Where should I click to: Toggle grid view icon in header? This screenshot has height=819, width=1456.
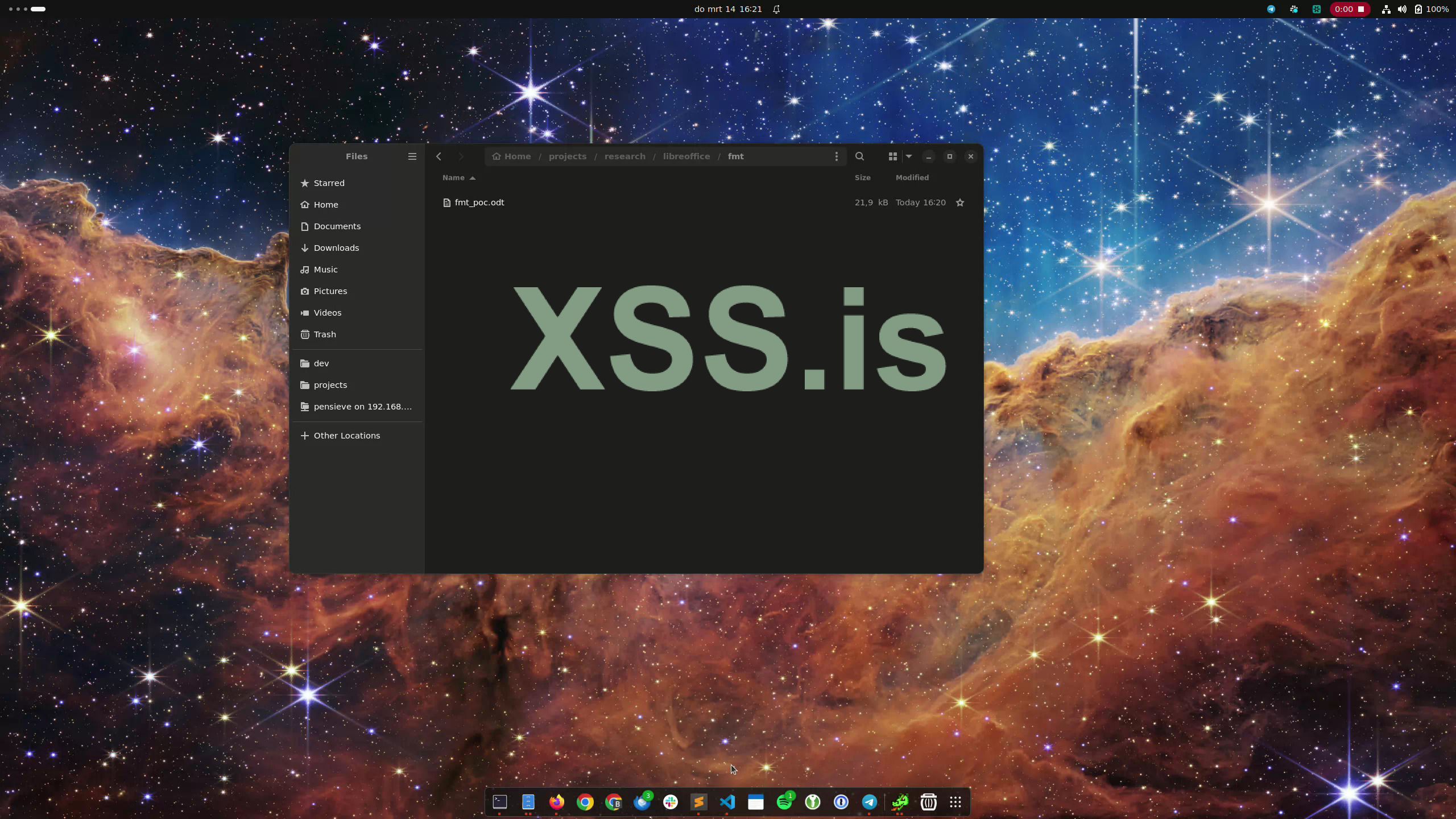click(x=892, y=156)
